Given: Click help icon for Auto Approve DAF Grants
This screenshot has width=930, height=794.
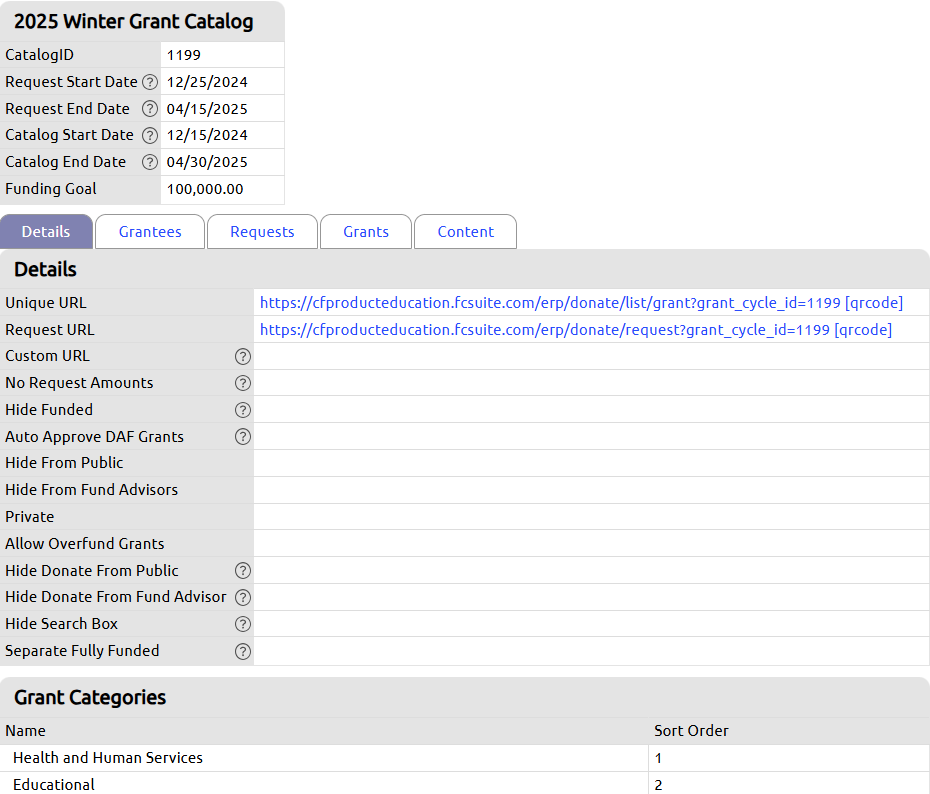Looking at the screenshot, I should 243,436.
